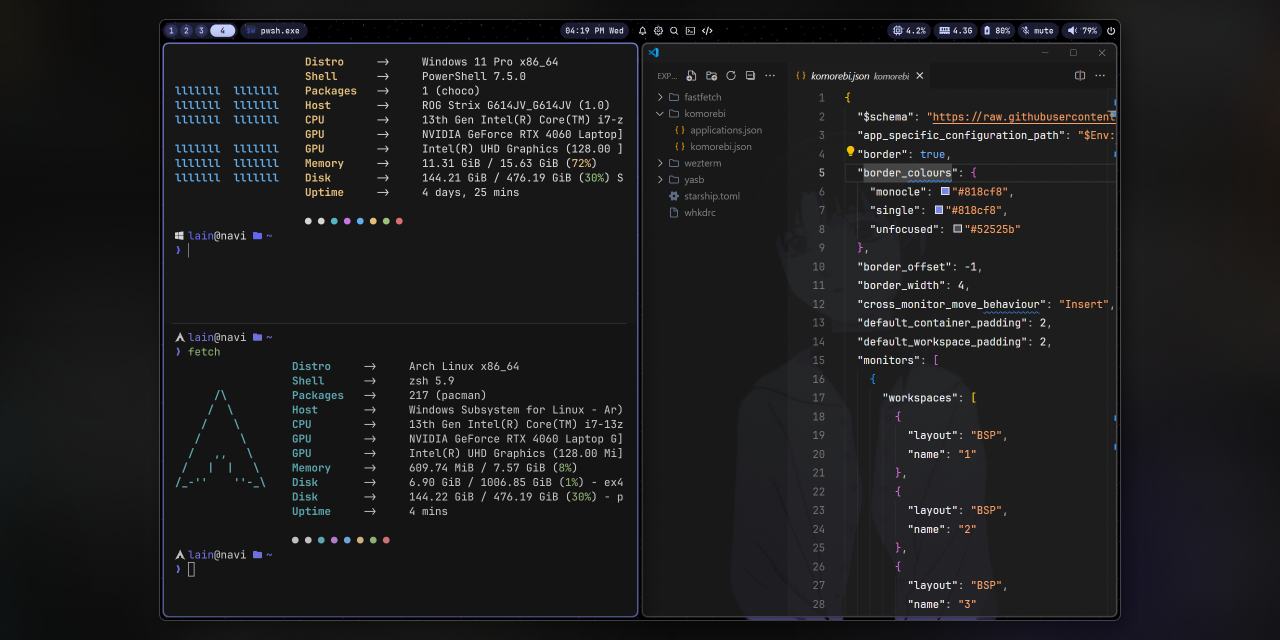1280x640 pixels.
Task: Open the volume 79% widget
Action: tap(1081, 31)
